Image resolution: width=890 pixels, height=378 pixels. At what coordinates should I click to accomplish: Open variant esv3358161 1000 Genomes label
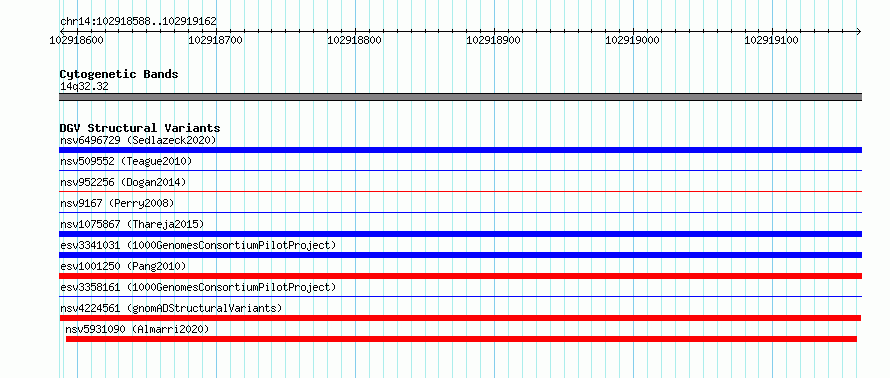tap(198, 287)
